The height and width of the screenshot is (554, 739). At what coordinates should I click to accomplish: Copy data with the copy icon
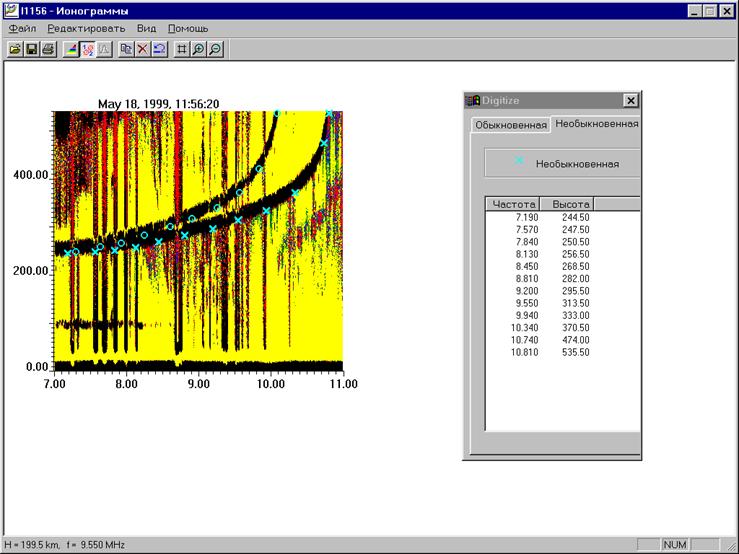tap(126, 49)
